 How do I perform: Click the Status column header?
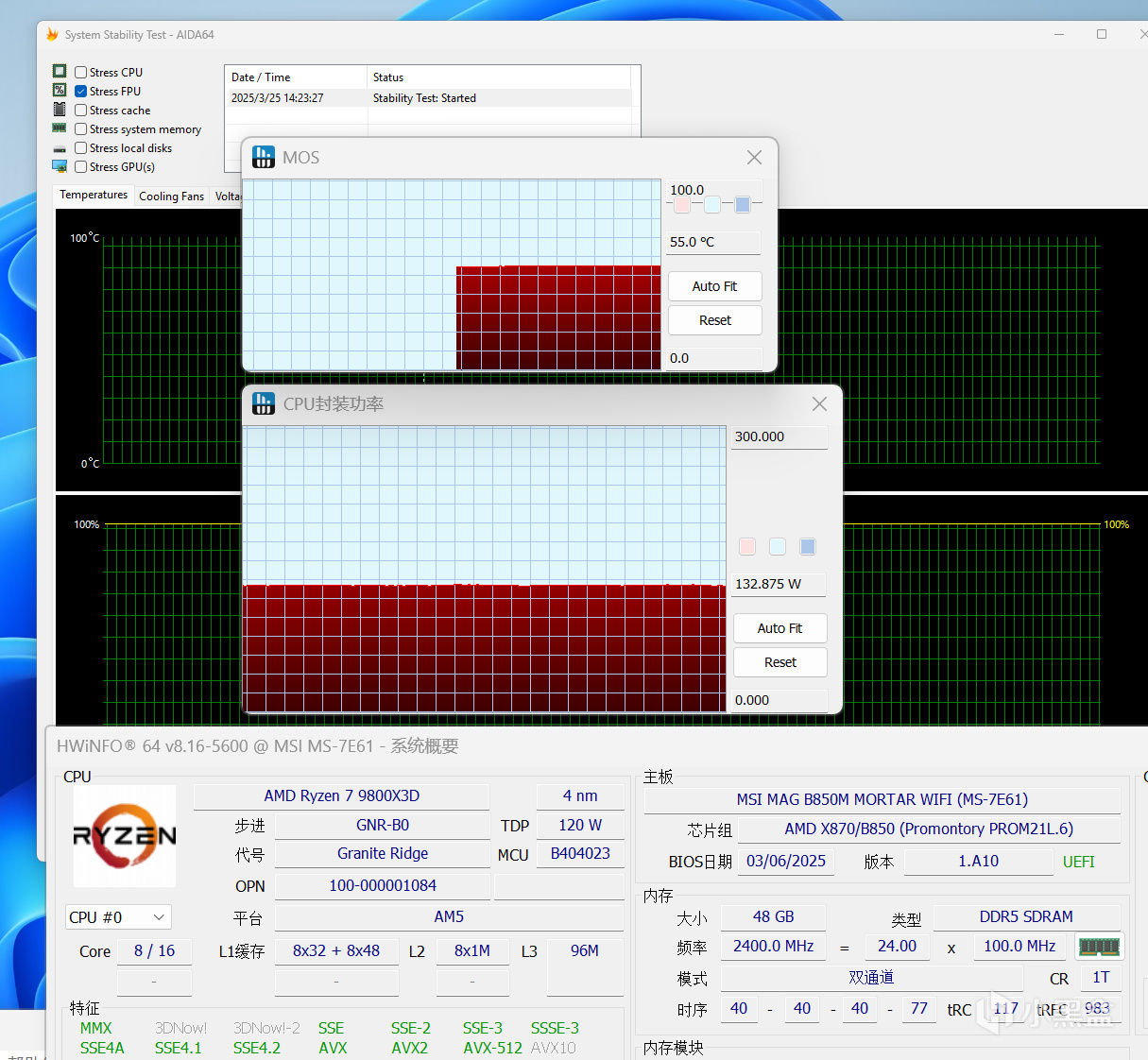499,77
